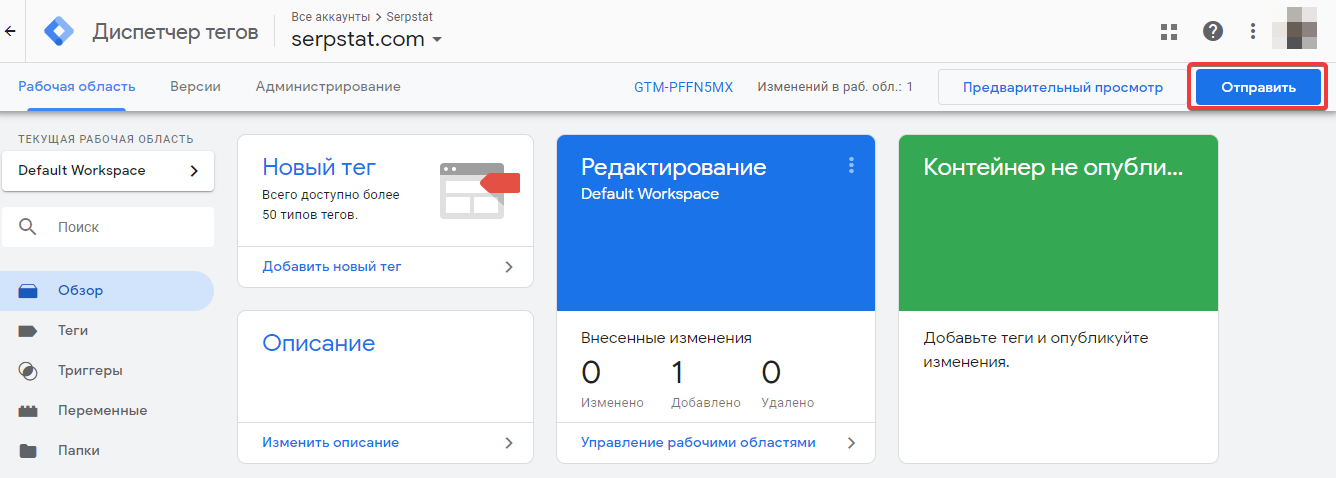
Task: Open the help question mark icon
Action: (x=1213, y=31)
